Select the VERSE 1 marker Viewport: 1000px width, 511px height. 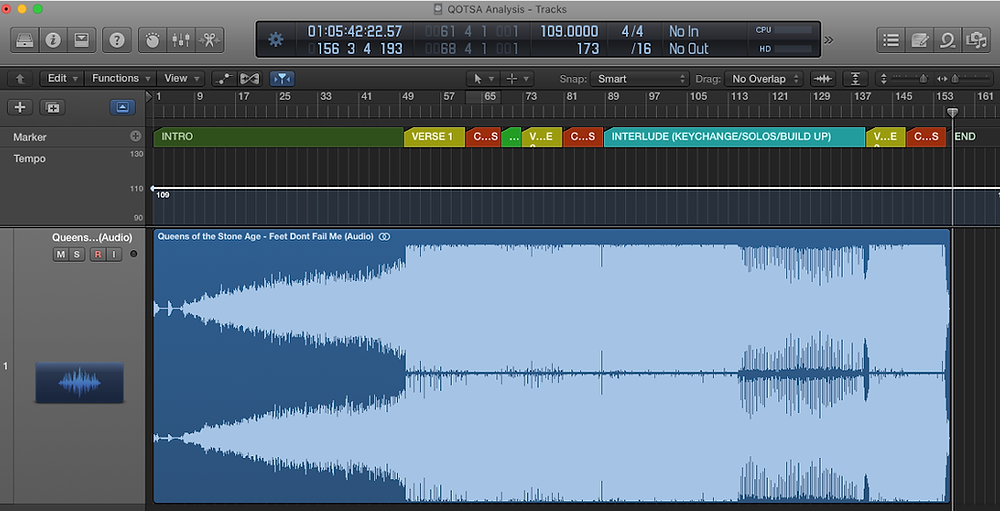coord(434,137)
